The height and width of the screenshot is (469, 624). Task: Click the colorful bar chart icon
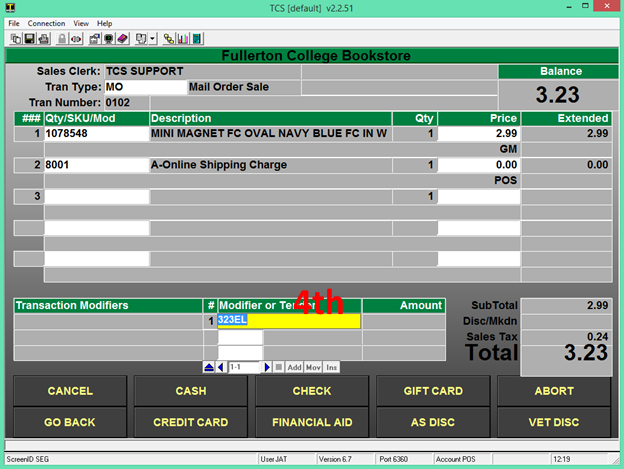point(183,39)
